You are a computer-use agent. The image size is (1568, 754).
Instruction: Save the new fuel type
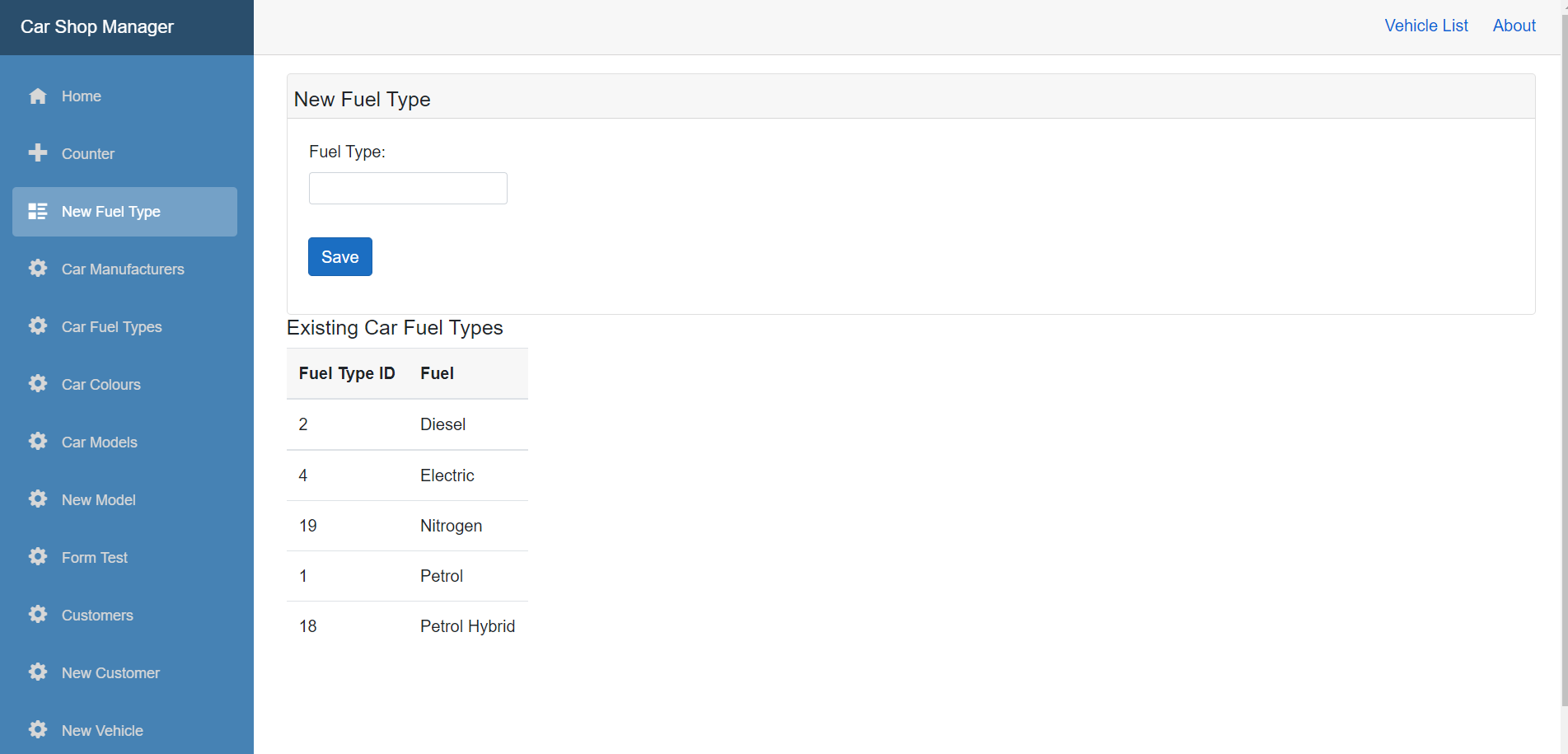point(339,257)
